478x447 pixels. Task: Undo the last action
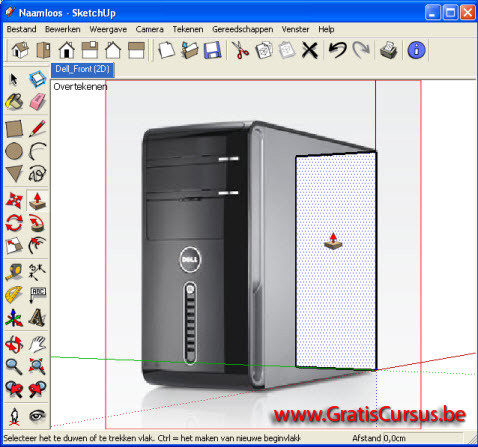pyautogui.click(x=338, y=50)
